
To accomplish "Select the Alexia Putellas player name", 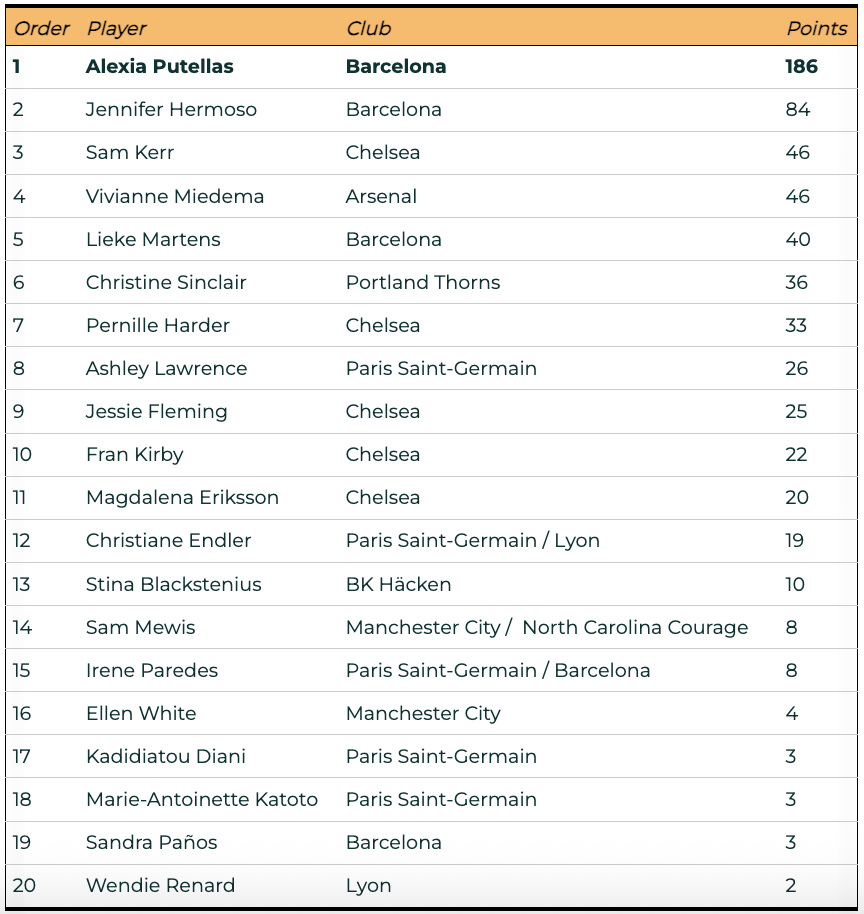I will (x=160, y=66).
